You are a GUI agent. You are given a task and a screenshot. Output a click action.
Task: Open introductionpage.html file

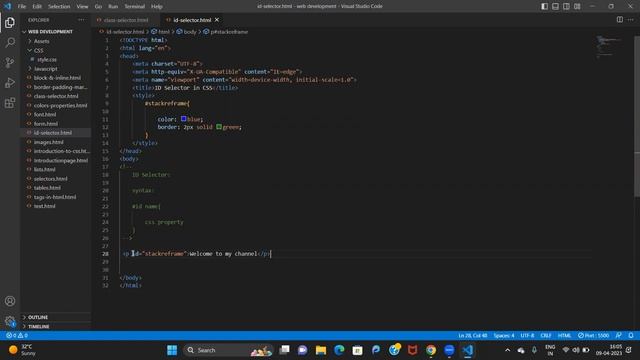60,160
